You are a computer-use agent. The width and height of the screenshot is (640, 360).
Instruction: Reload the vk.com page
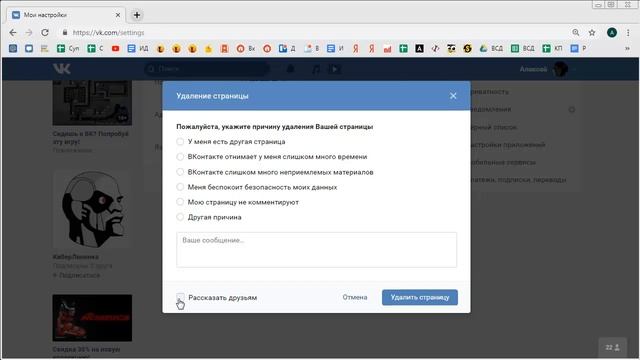(x=45, y=33)
